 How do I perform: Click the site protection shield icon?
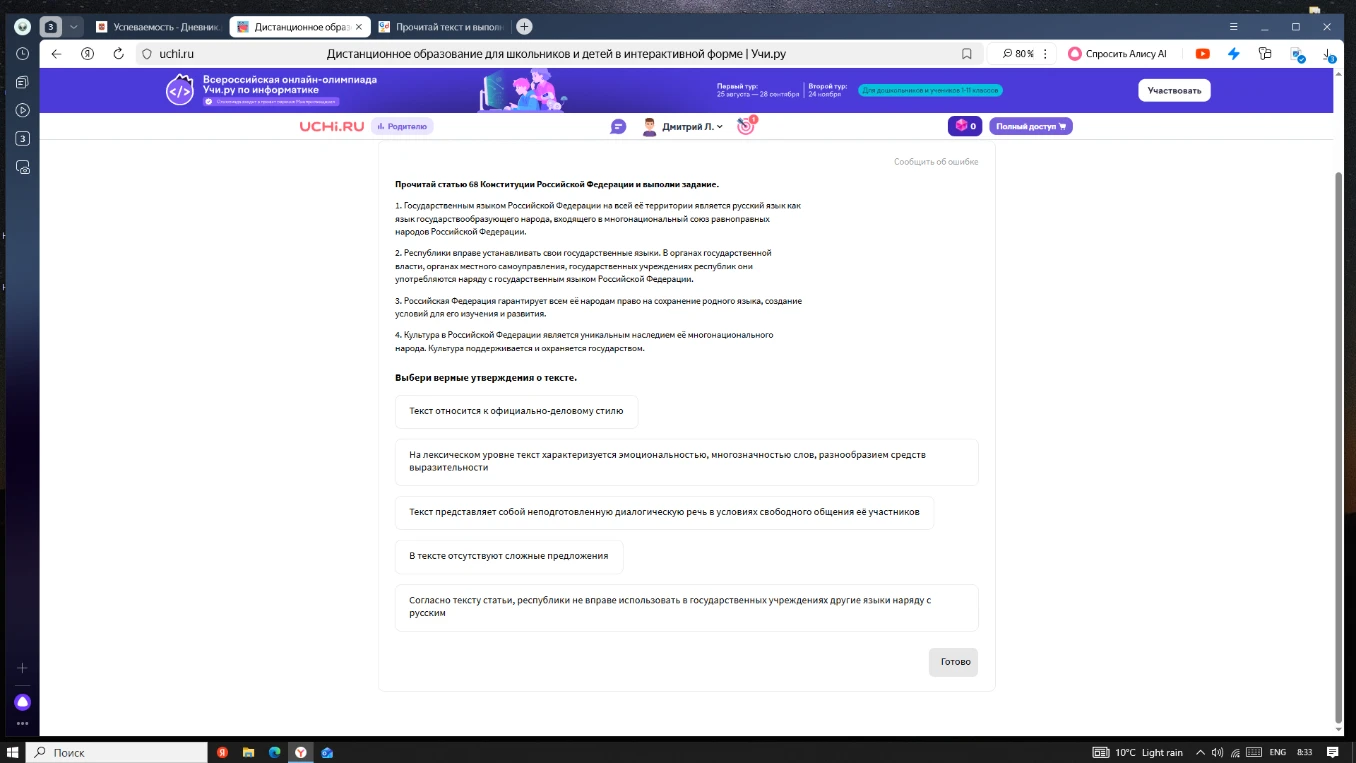pos(147,54)
